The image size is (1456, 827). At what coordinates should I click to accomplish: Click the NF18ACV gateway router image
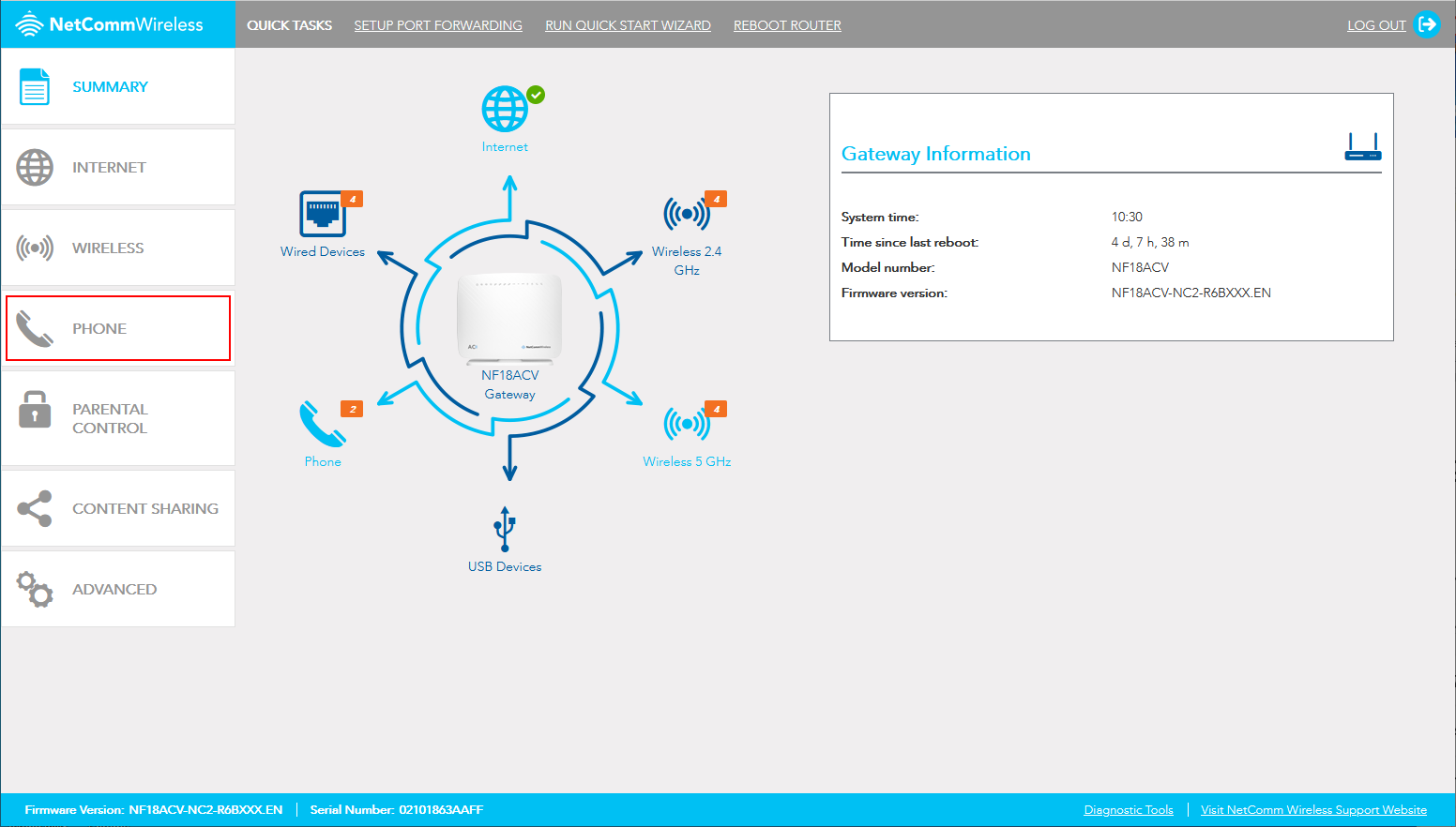pos(509,318)
